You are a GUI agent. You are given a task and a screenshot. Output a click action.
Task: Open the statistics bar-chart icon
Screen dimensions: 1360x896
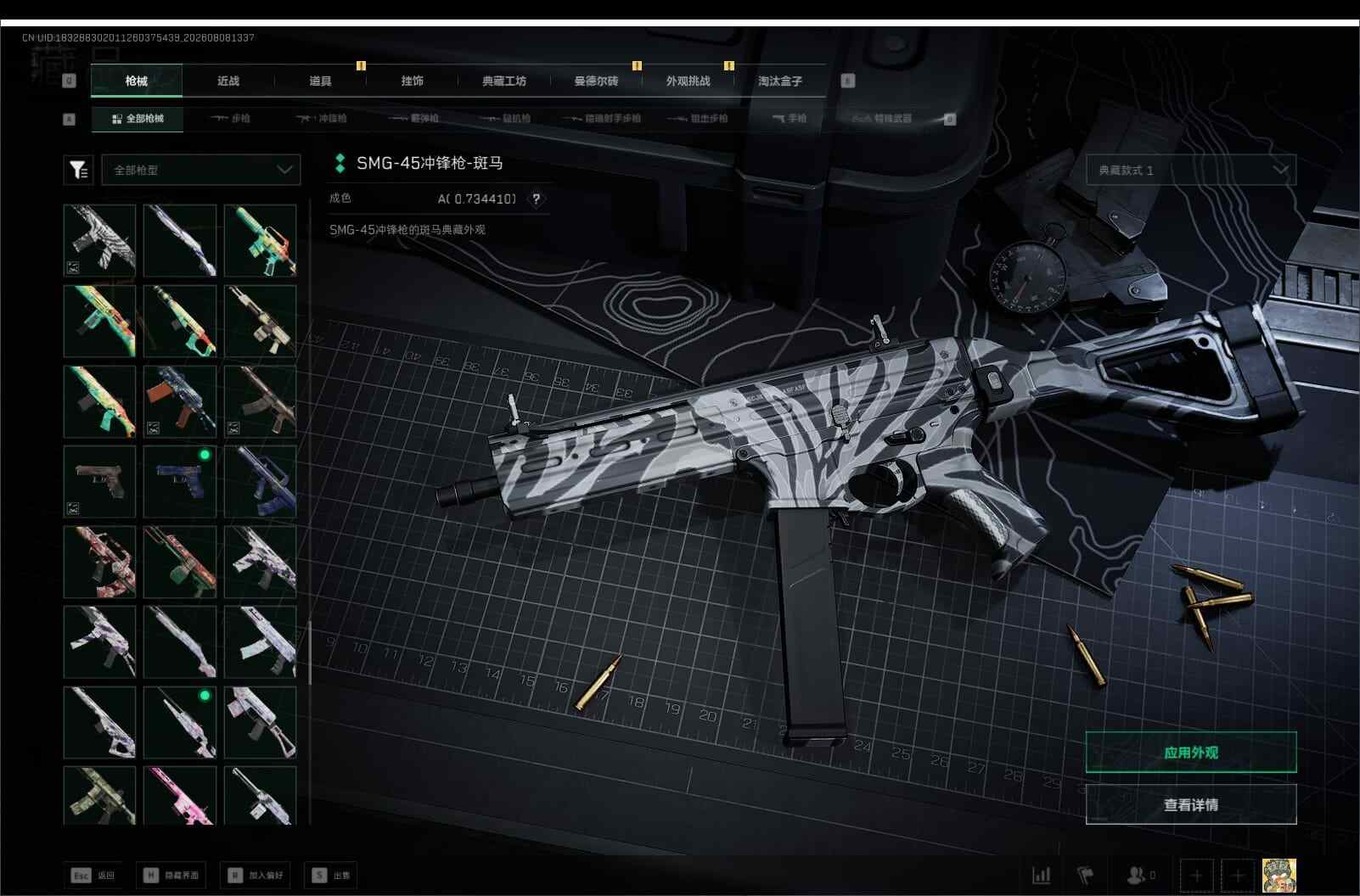coord(1041,875)
